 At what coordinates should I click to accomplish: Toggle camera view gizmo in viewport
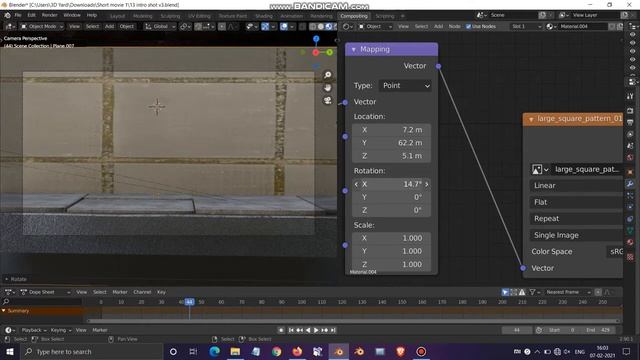coord(327,100)
